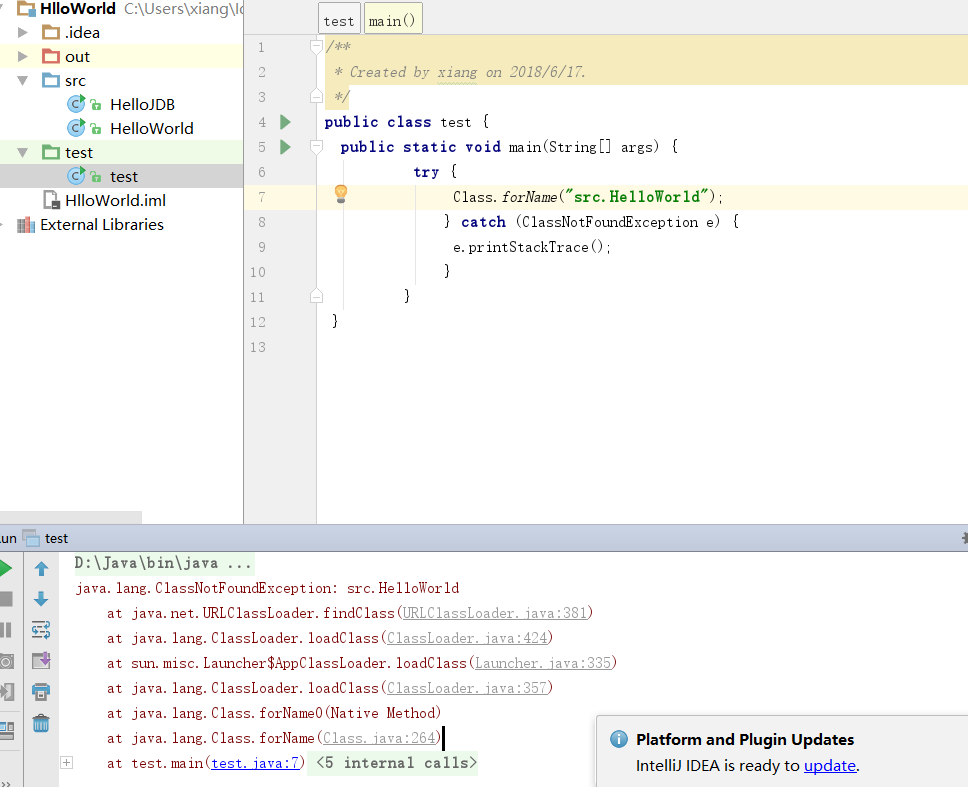Open run panel settings gear
968x787 pixels.
point(964,538)
